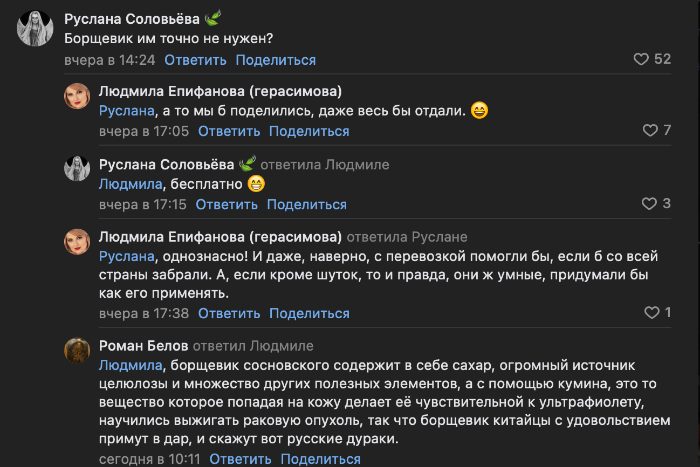Share the comment posted вчера в 14:24
This screenshot has width=700, height=467.
coord(275,60)
